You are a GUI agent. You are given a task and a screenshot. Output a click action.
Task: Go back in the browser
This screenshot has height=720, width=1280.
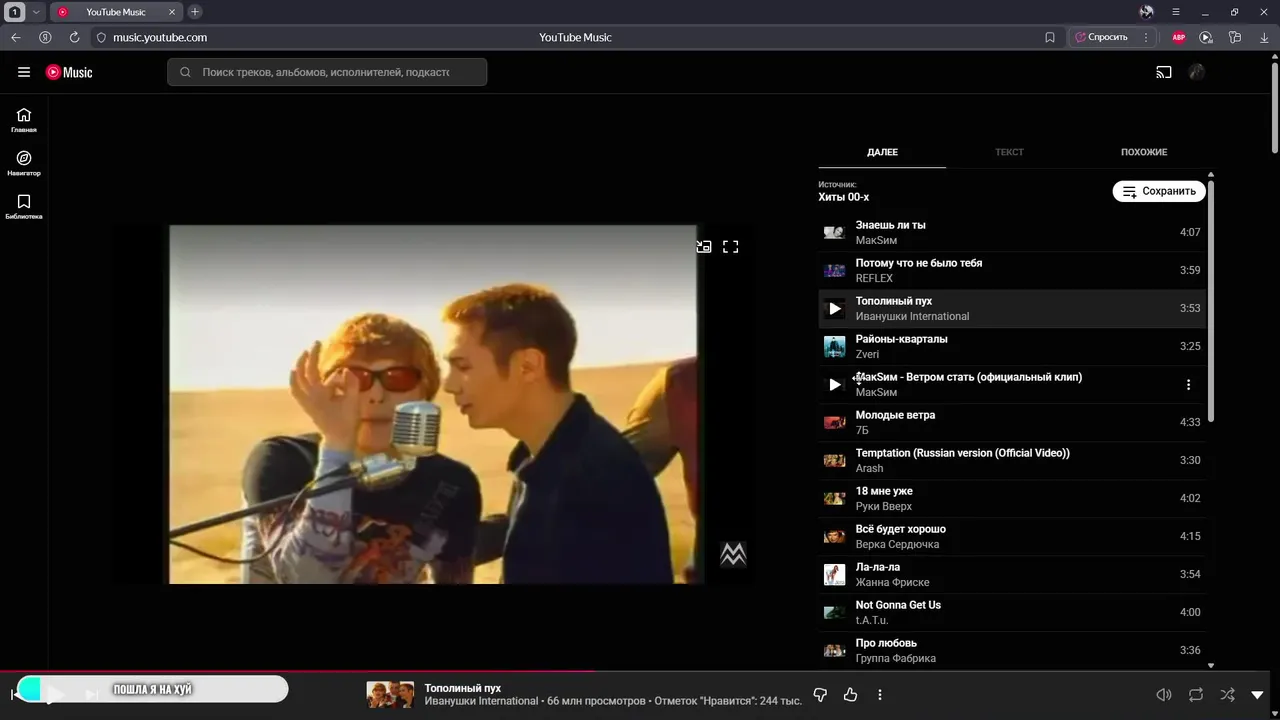[x=16, y=37]
